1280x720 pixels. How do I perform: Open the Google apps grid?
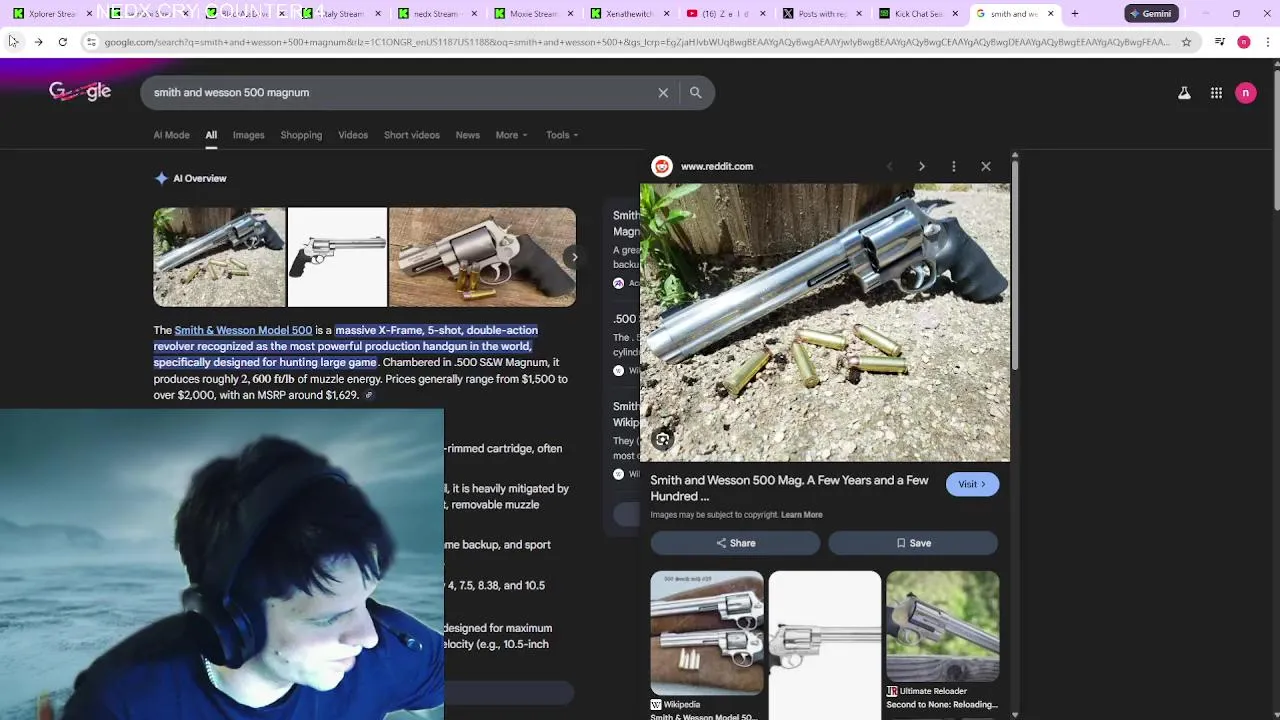click(1216, 93)
